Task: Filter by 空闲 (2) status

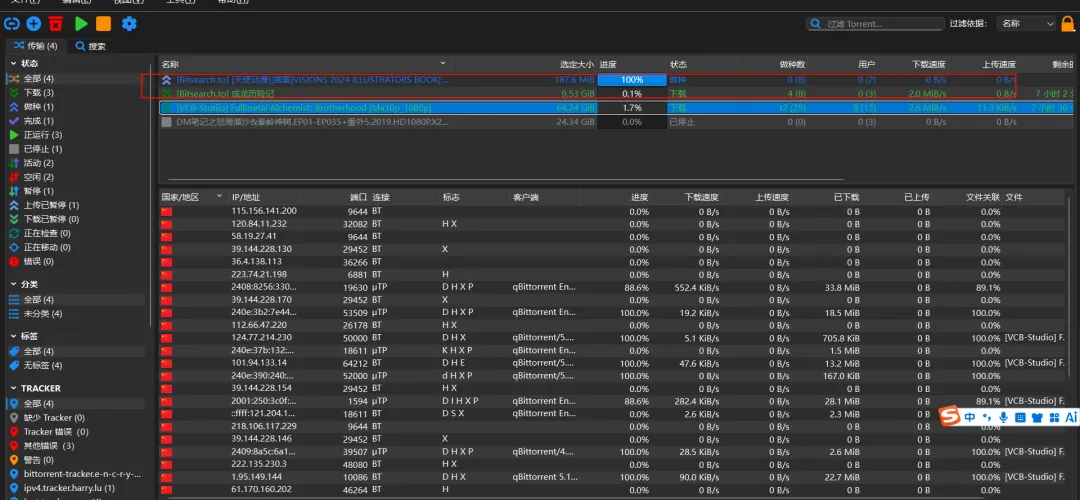Action: [76, 177]
